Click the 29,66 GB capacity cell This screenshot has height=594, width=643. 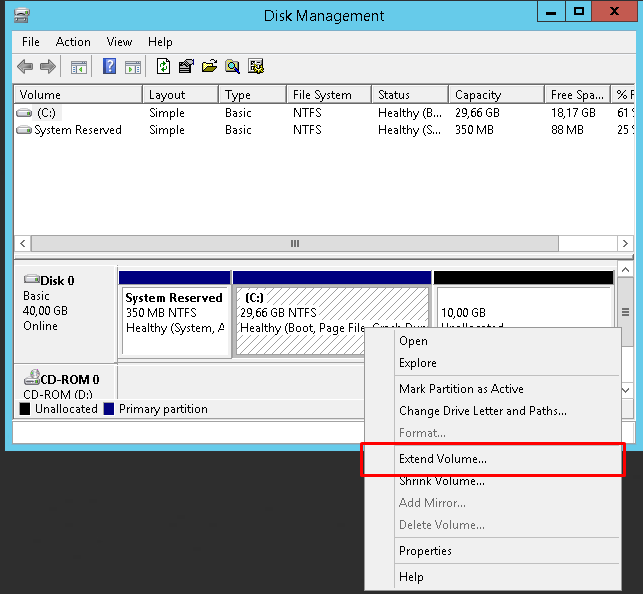(477, 113)
